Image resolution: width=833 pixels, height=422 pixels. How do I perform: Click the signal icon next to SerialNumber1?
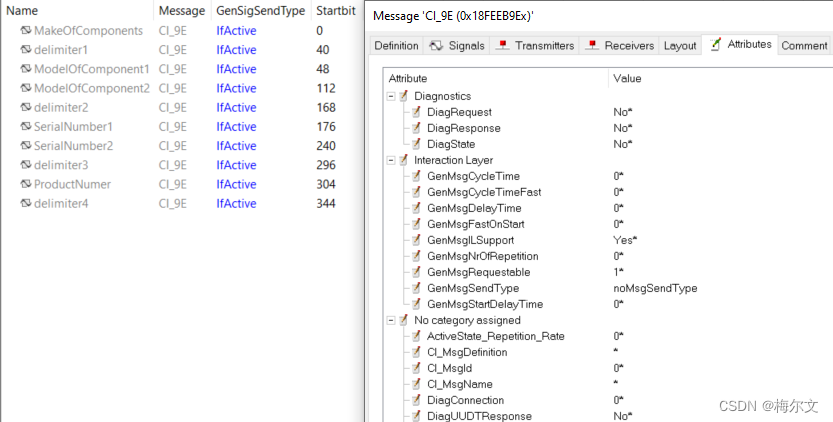[26, 126]
